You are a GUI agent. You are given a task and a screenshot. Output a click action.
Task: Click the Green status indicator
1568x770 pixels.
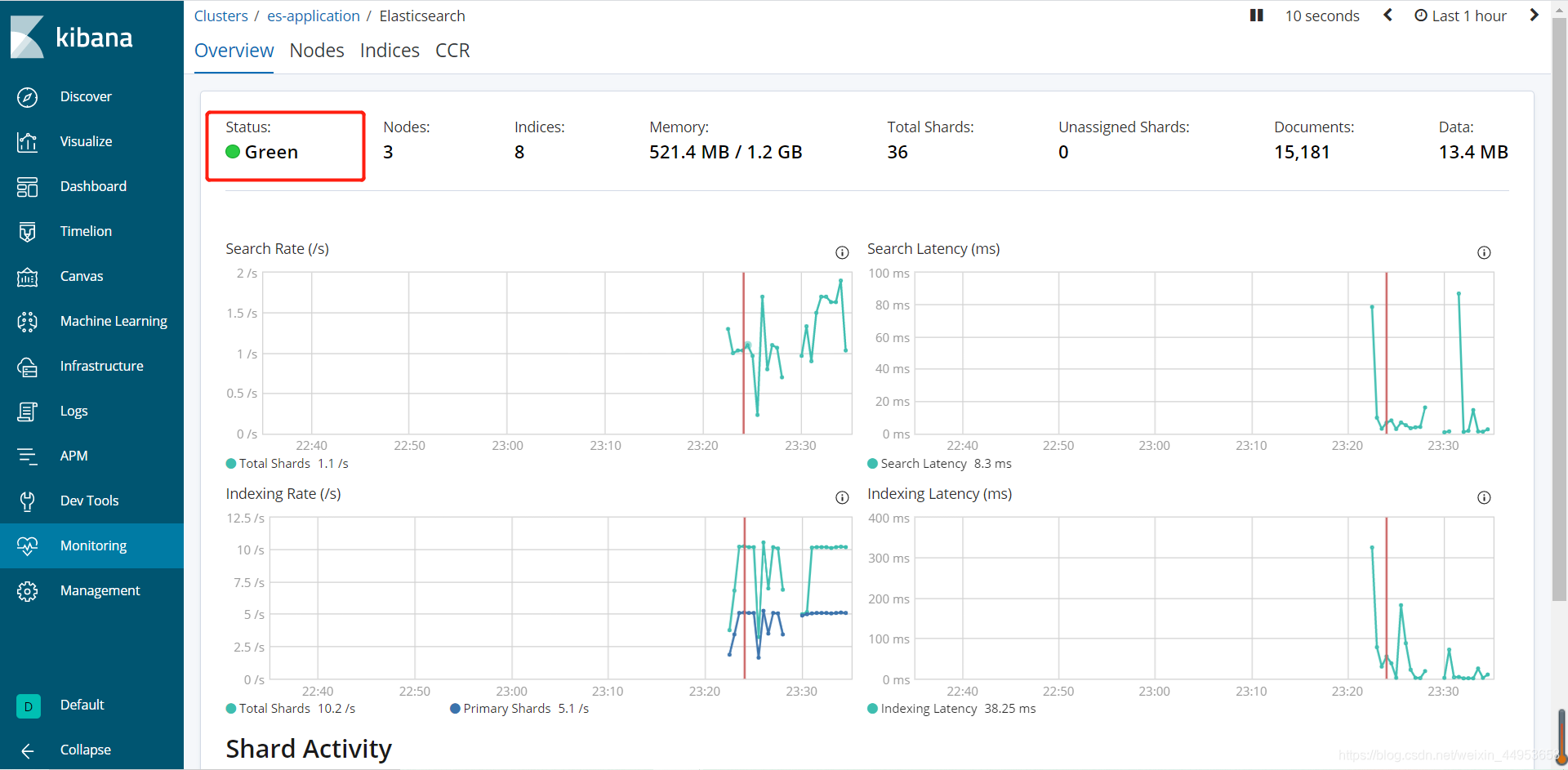(x=262, y=153)
